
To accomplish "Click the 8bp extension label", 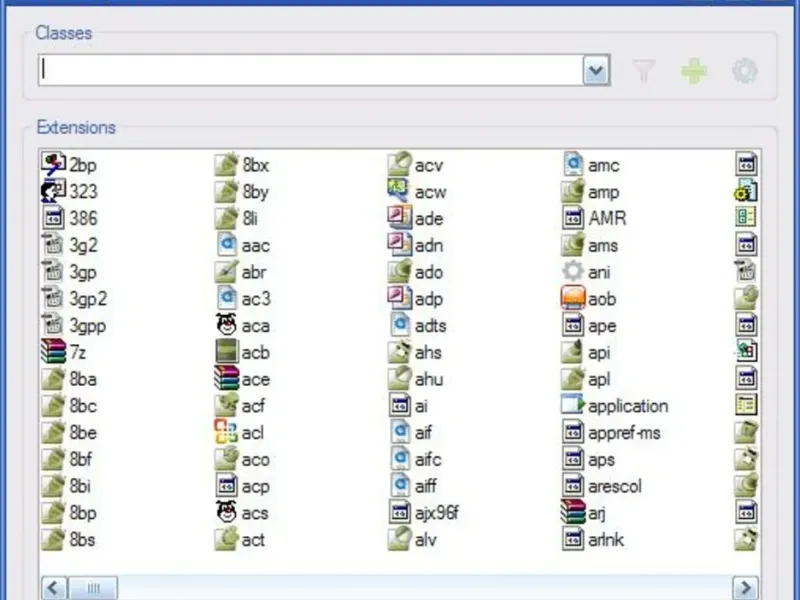I will [x=83, y=513].
